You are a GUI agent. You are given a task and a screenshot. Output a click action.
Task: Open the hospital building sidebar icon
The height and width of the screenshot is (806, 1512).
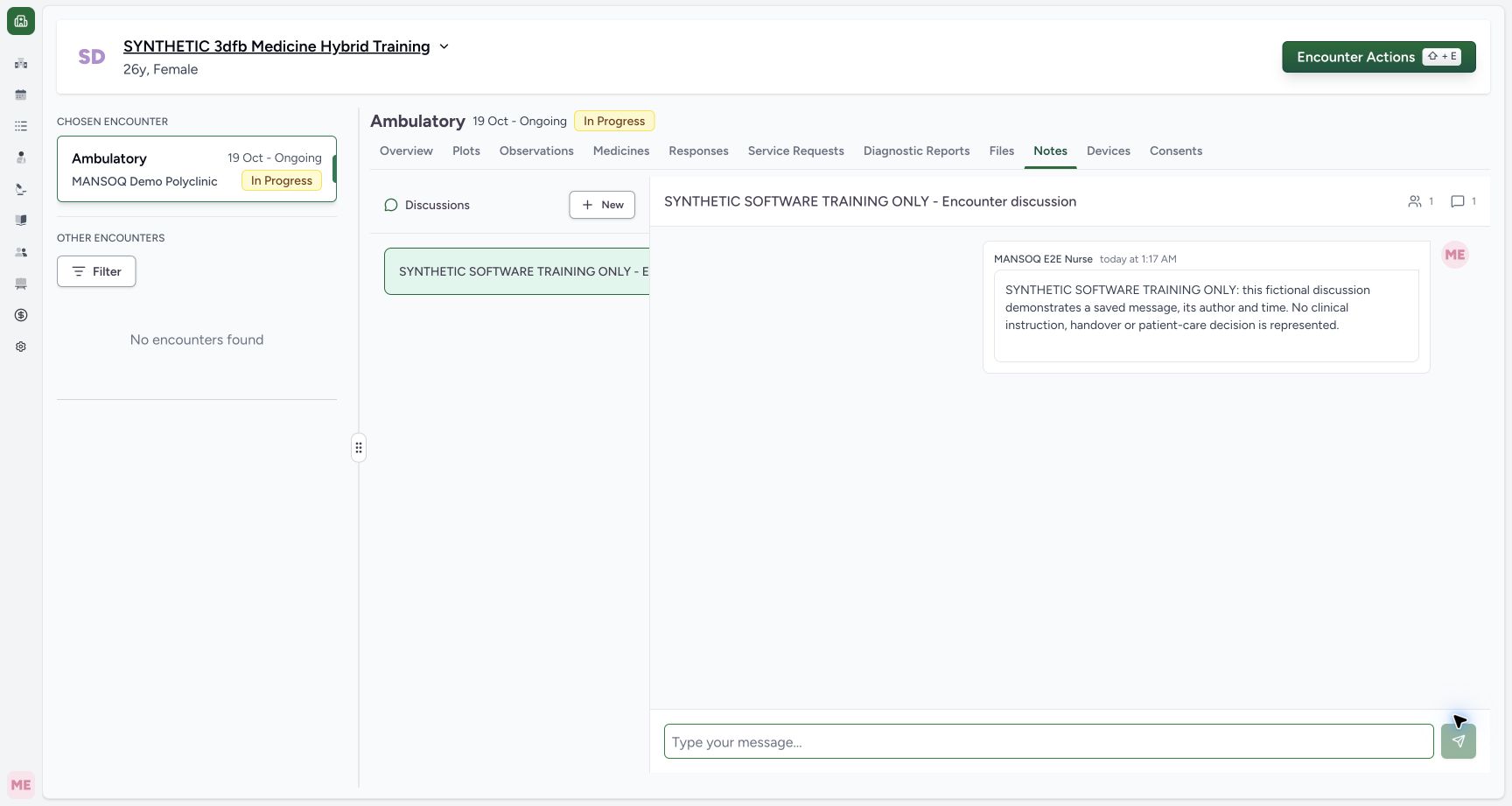click(21, 63)
